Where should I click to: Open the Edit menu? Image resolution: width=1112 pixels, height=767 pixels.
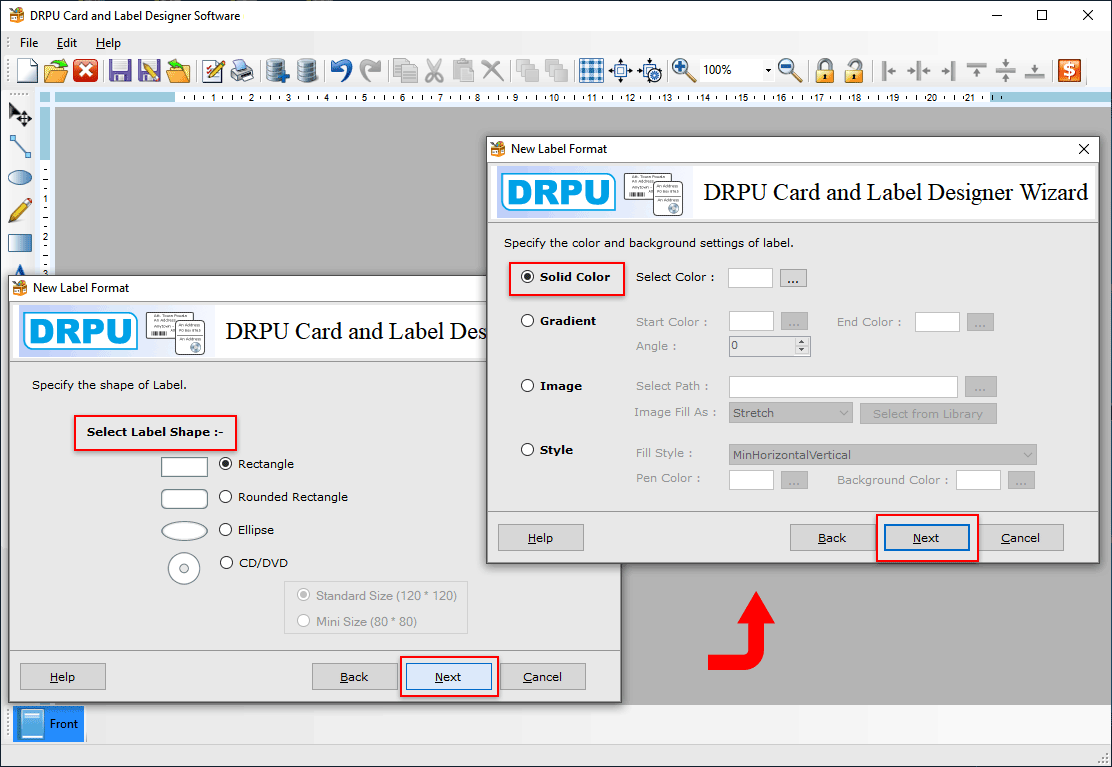tap(67, 43)
